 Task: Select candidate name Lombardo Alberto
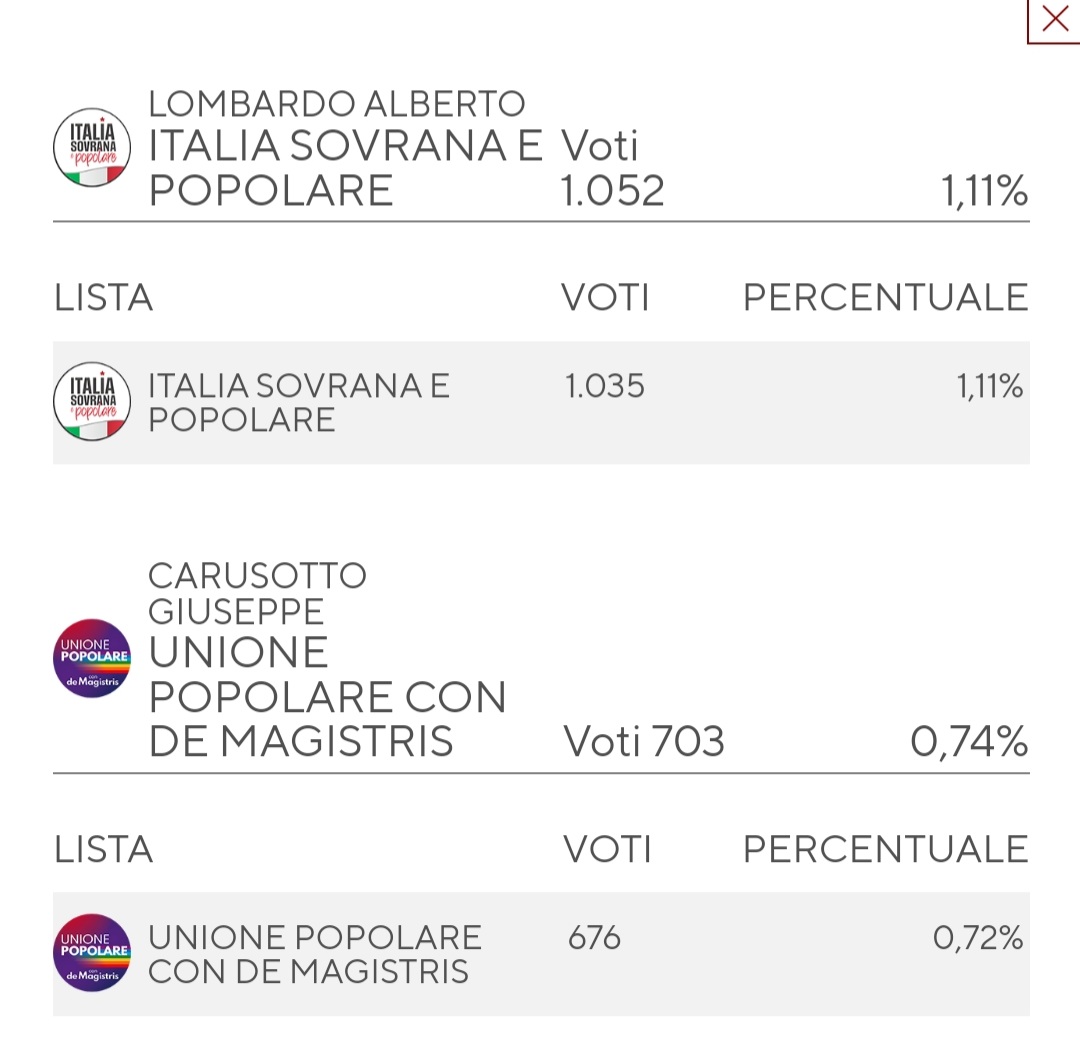(x=337, y=105)
